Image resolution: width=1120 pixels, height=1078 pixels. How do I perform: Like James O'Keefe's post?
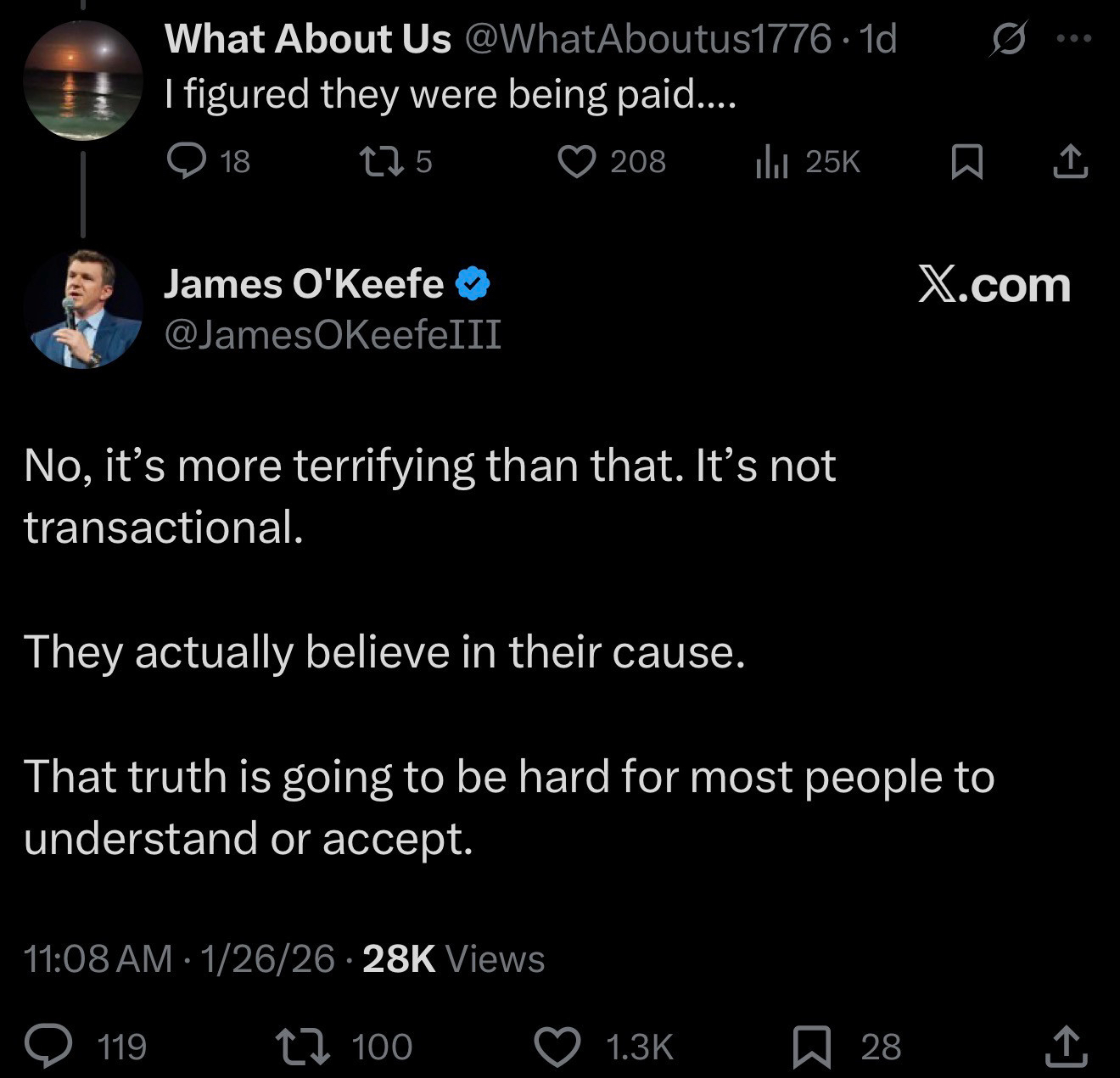[x=557, y=1046]
